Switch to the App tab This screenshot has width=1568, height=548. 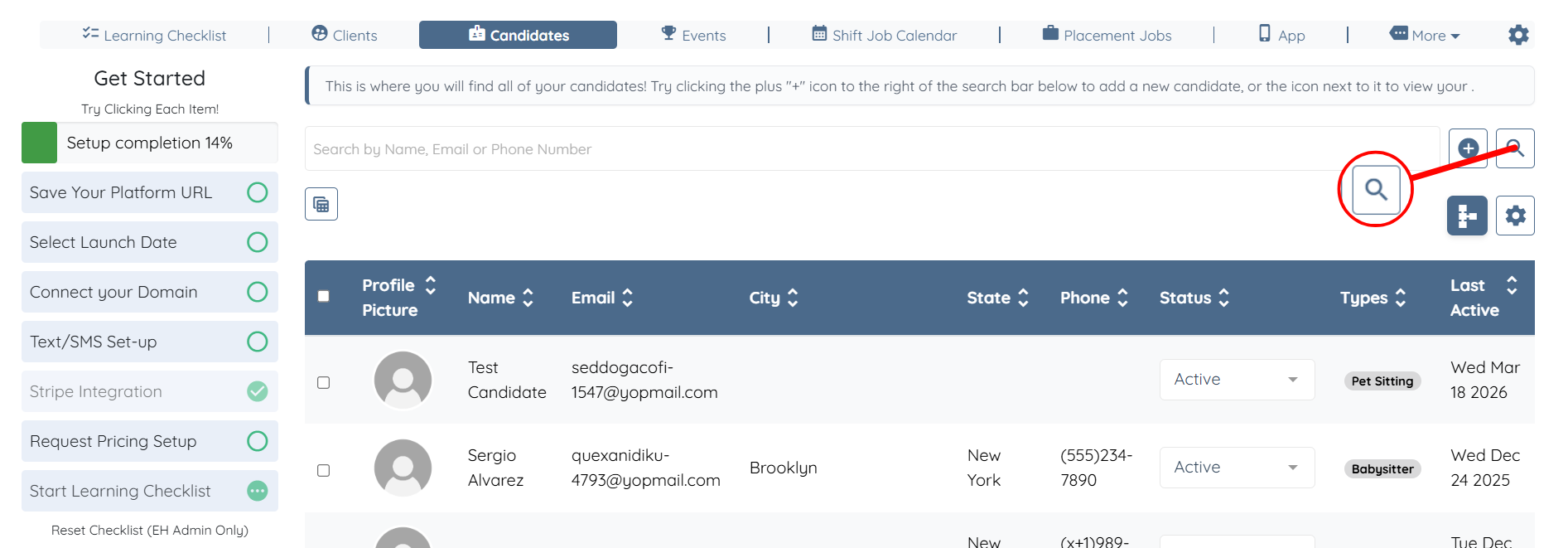1281,35
